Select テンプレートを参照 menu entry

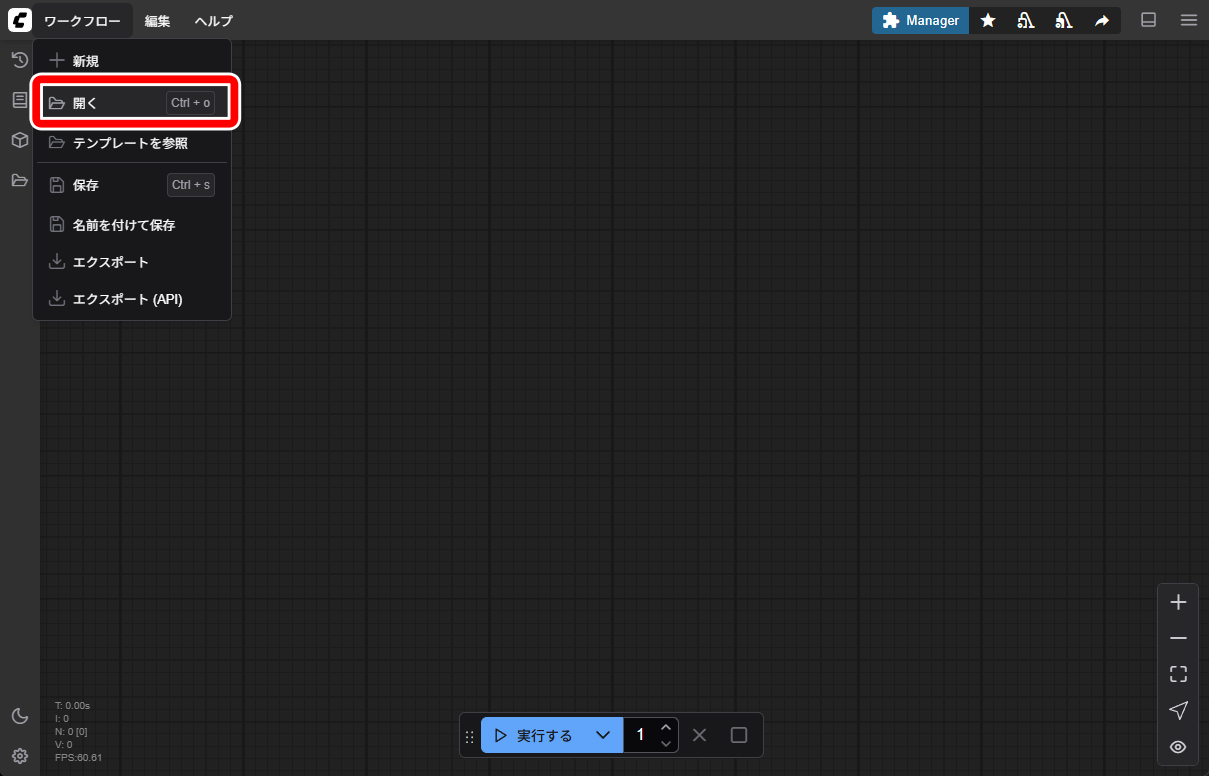pos(132,143)
